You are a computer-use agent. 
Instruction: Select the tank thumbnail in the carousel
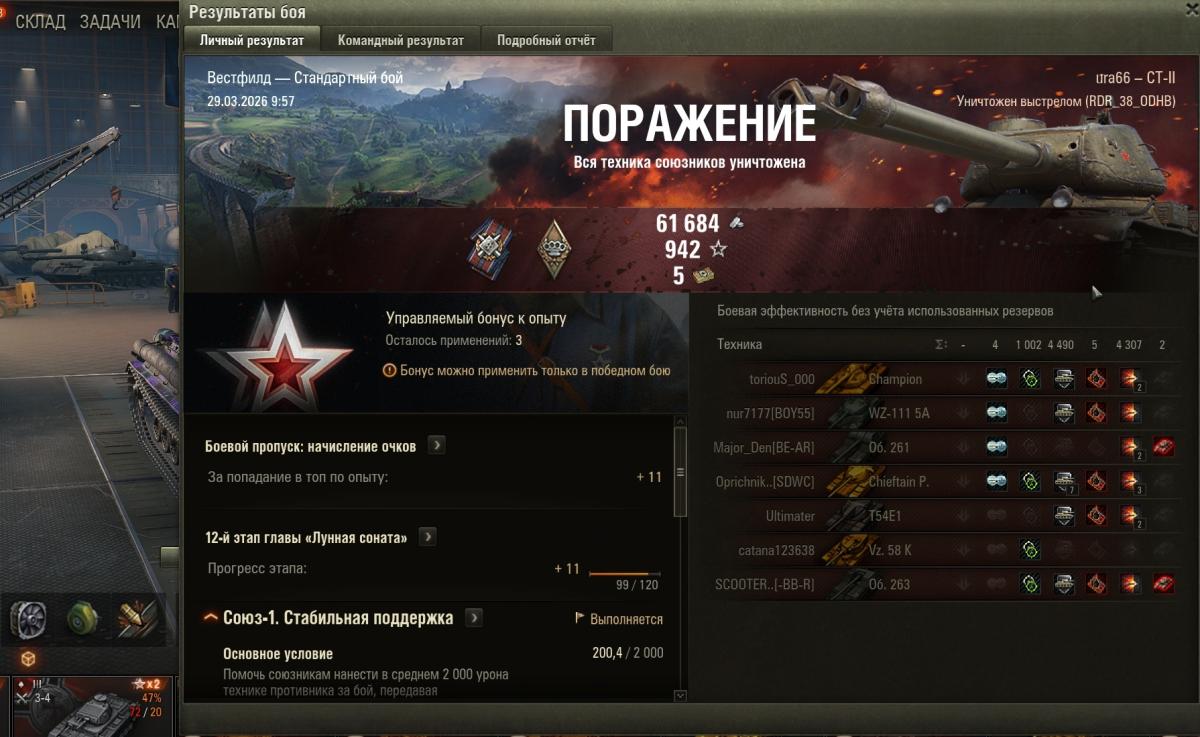tap(88, 706)
